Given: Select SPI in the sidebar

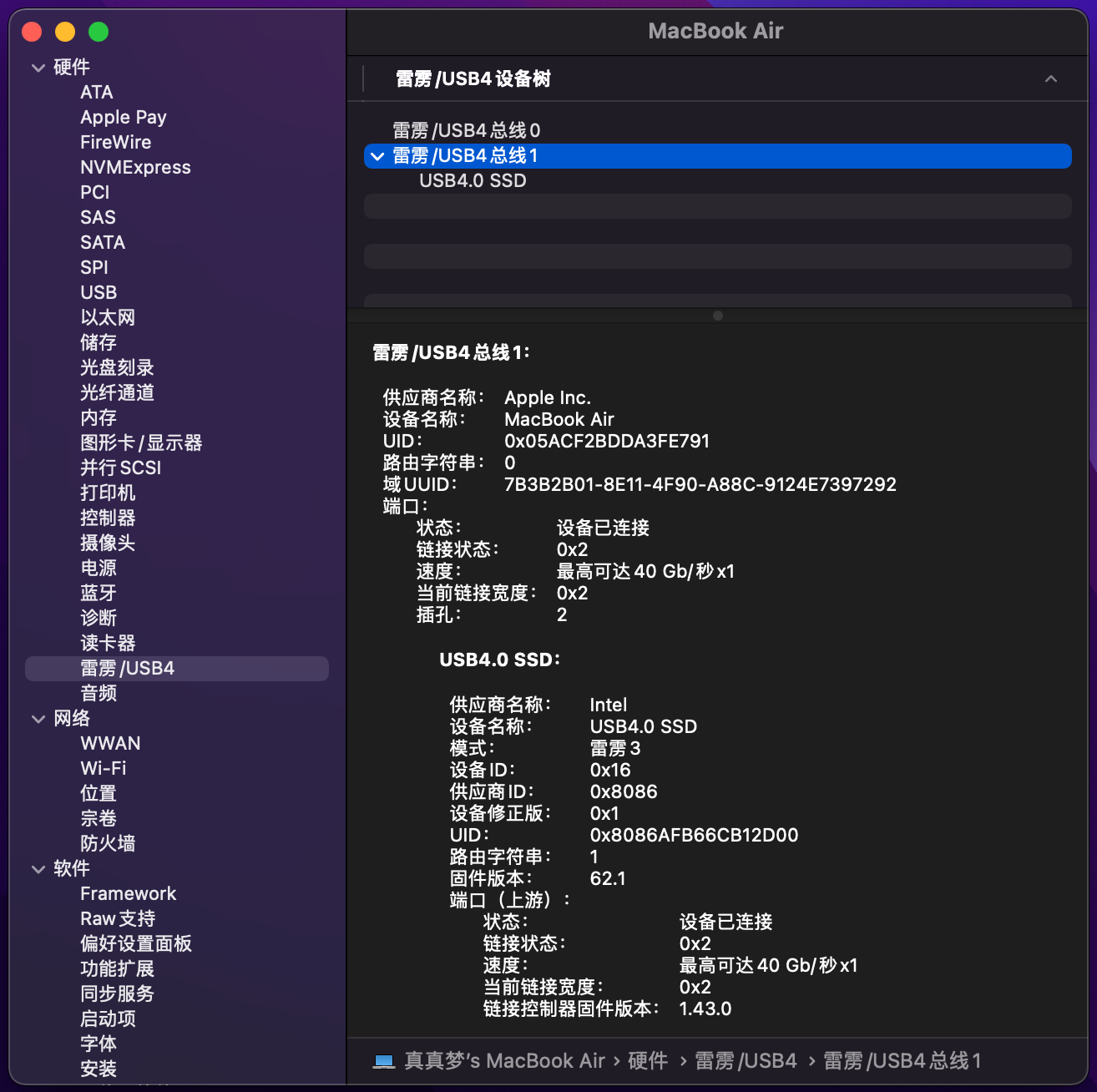Looking at the screenshot, I should [x=94, y=268].
